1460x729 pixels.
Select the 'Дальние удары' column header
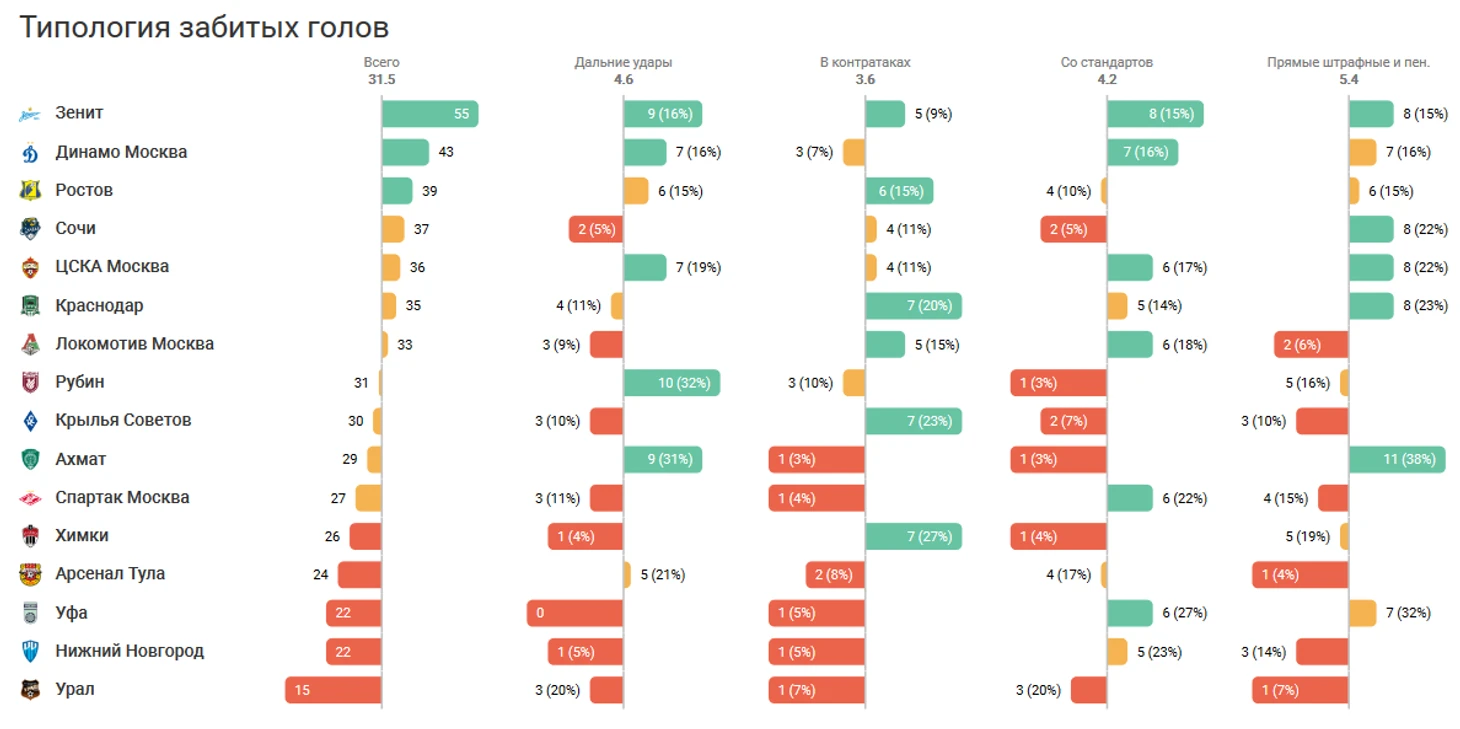(623, 62)
